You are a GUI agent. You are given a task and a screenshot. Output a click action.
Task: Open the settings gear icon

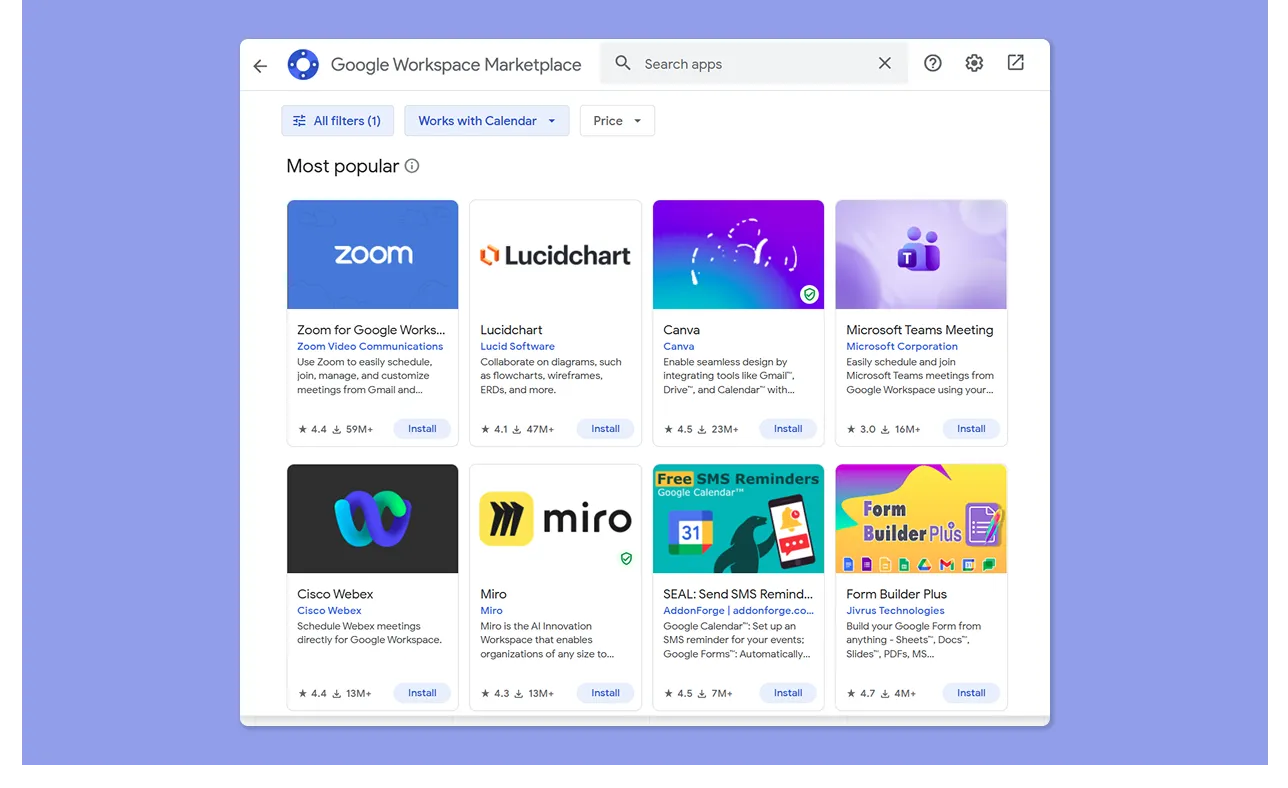[973, 62]
